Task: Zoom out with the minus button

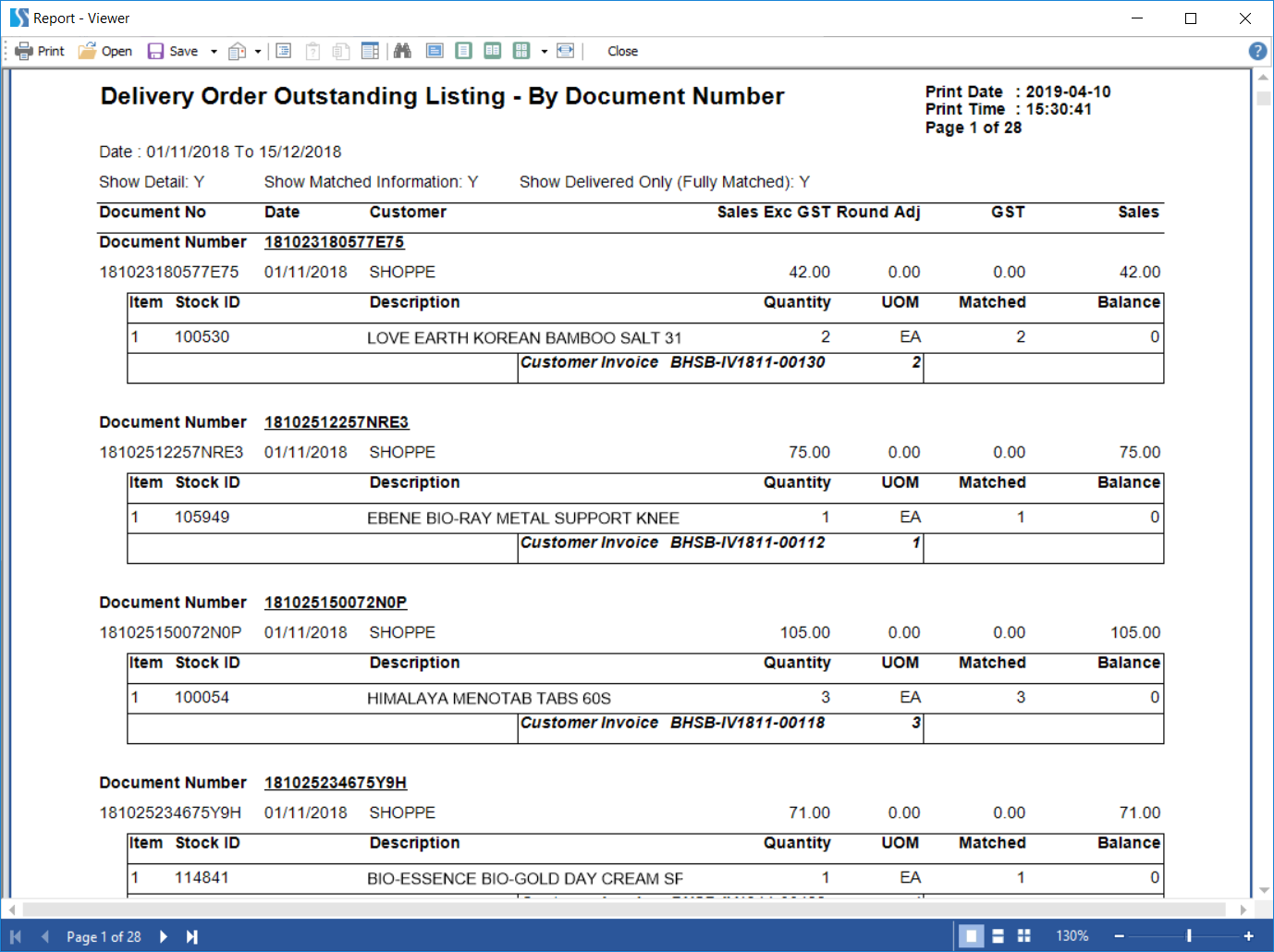Action: point(1119,936)
